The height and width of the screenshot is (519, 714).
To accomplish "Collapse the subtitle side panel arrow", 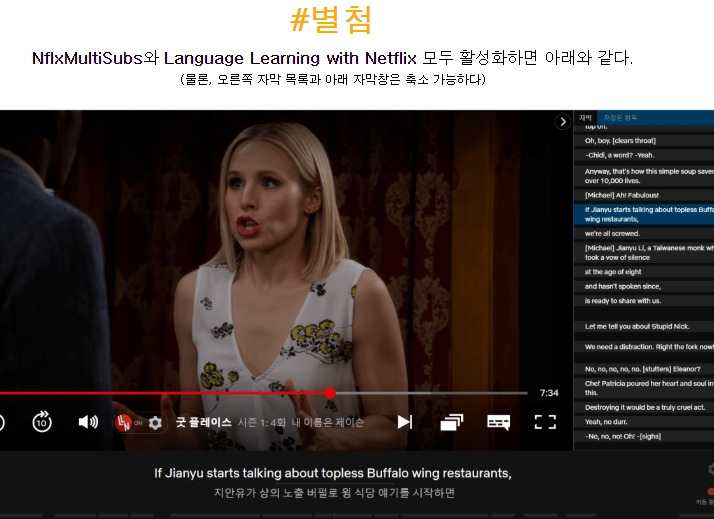I will 563,122.
